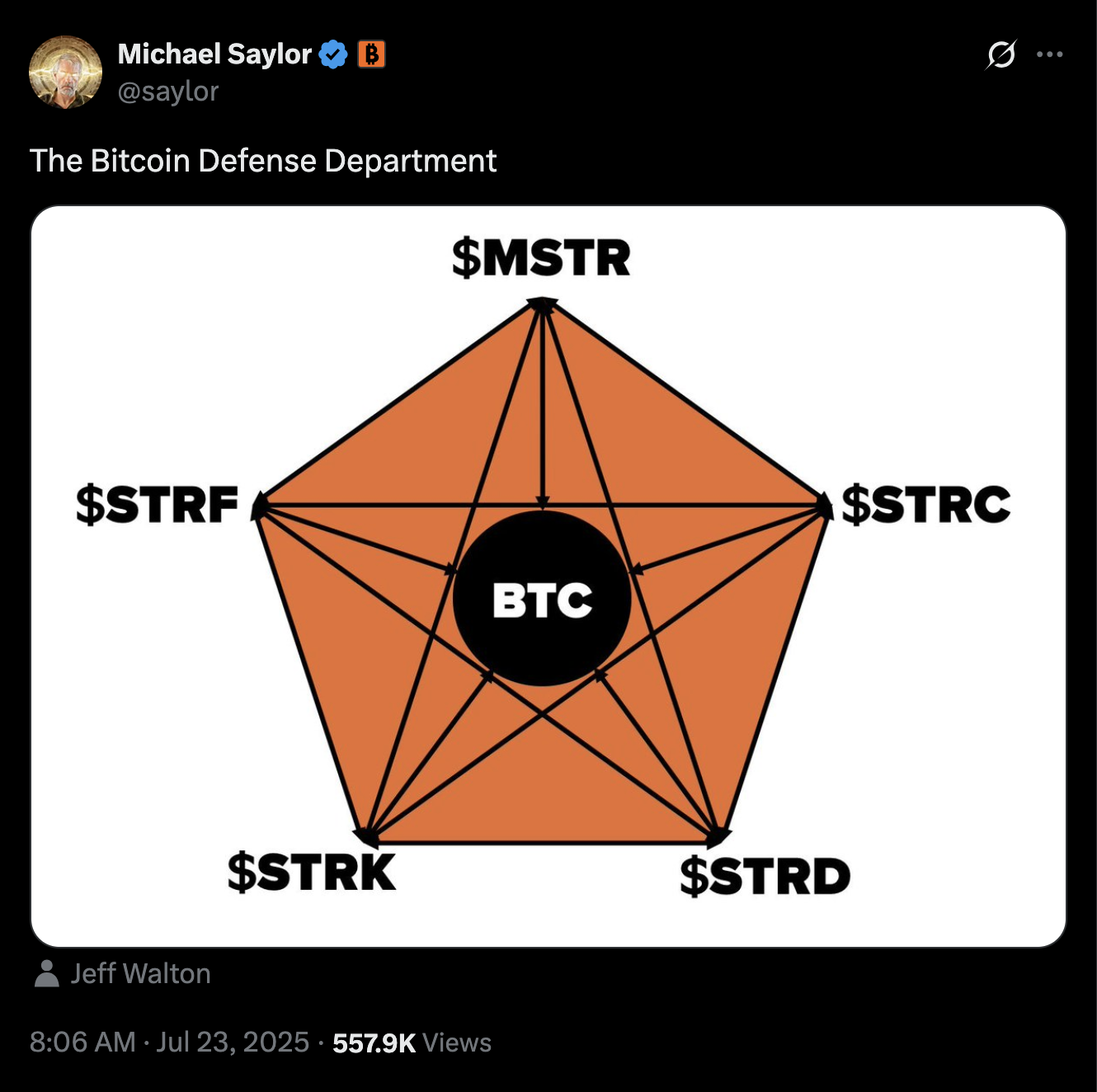Open the @saylor handle link
Image resolution: width=1097 pixels, height=1092 pixels.
point(168,91)
